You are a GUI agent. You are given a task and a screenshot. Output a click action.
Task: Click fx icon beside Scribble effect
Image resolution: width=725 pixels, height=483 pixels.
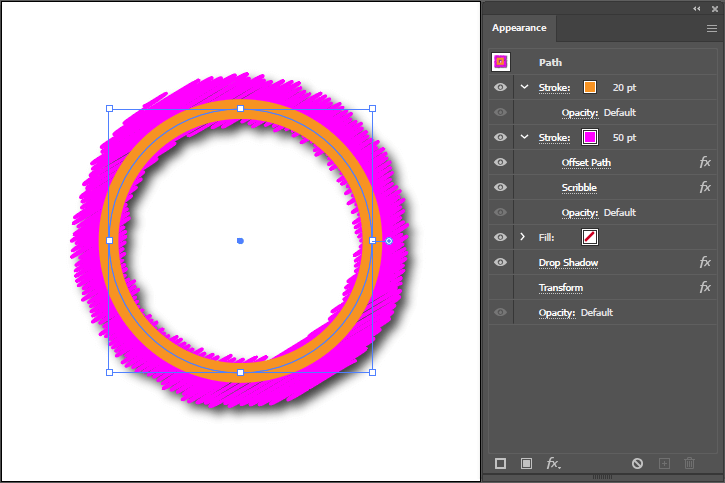(704, 187)
